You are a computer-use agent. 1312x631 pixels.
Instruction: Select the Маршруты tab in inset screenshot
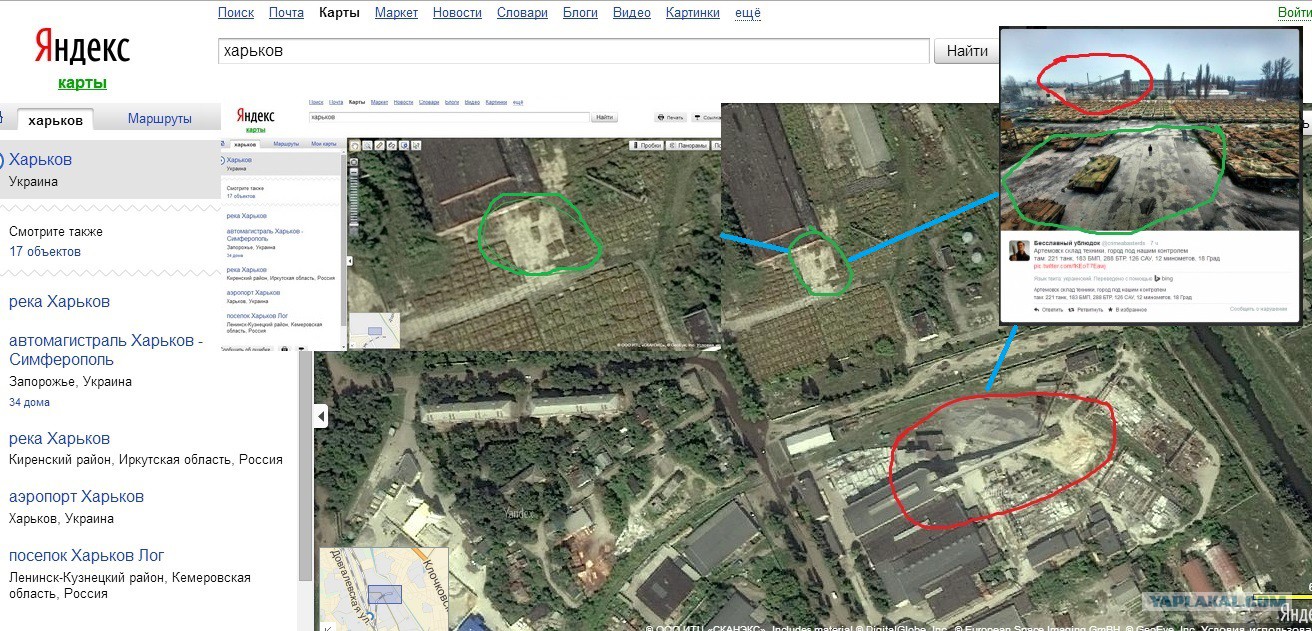click(x=286, y=144)
